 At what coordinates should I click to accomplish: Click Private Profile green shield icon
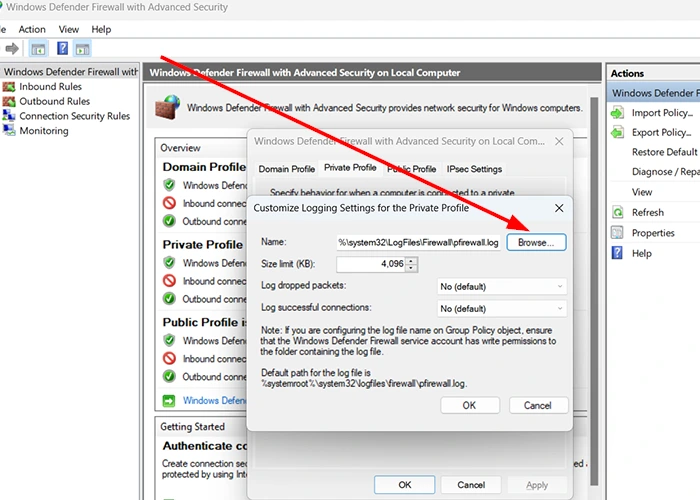pos(169,262)
